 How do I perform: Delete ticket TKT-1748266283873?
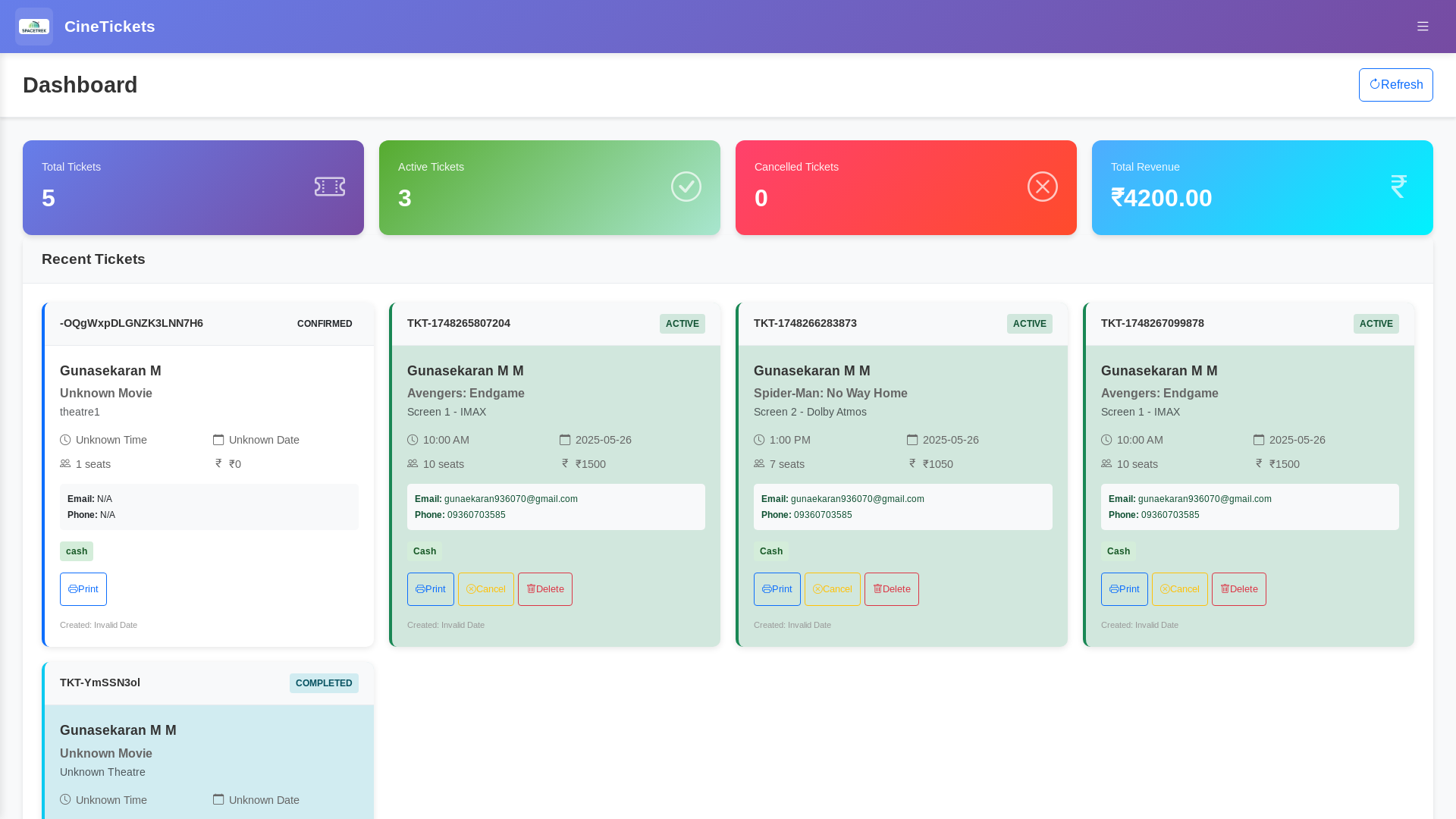[892, 589]
